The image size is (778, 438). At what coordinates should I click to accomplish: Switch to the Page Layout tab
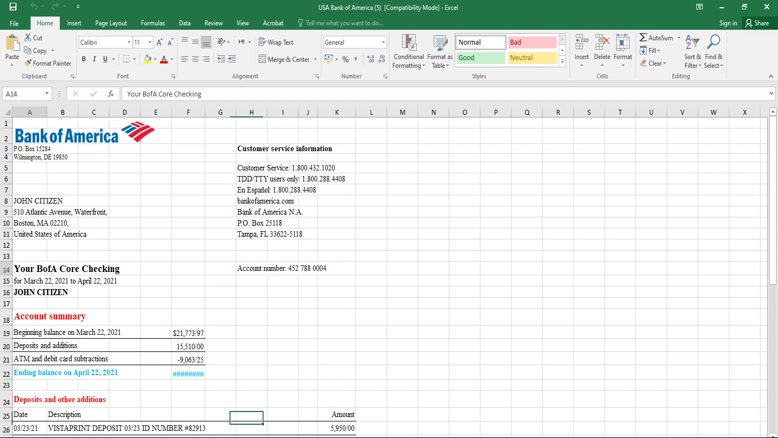click(x=111, y=23)
